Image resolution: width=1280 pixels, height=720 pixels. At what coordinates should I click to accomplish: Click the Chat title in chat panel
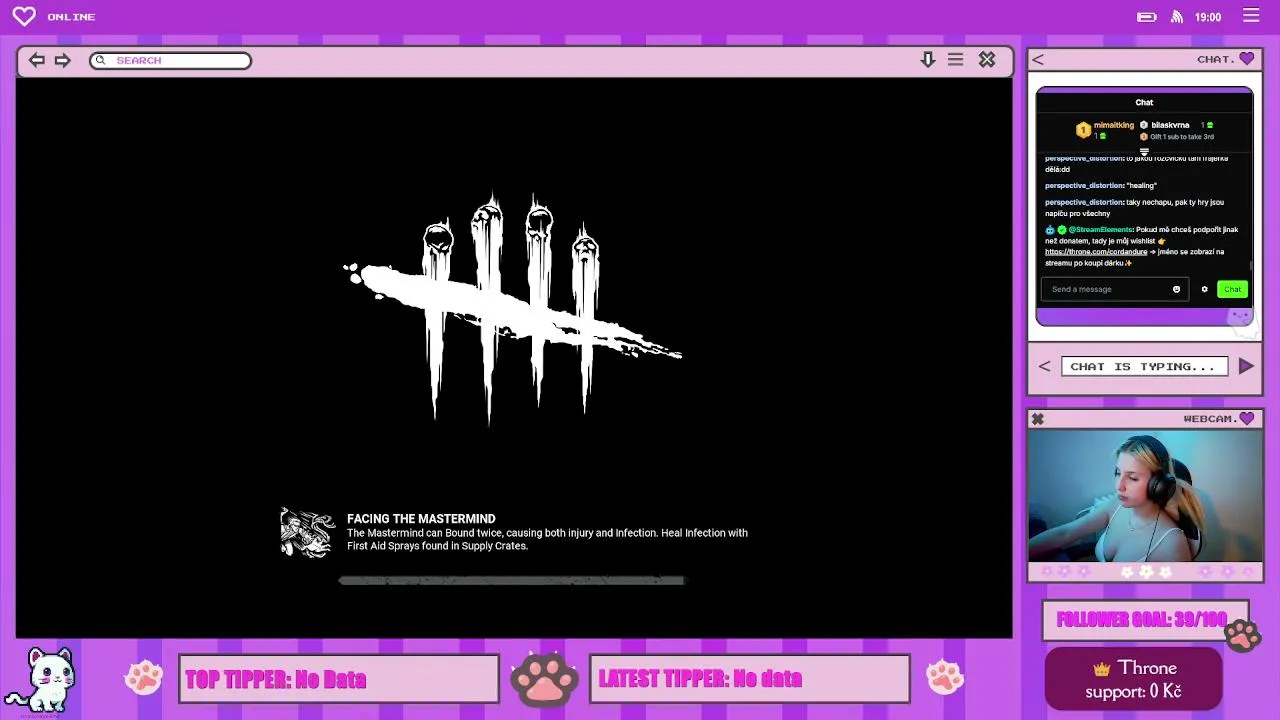click(x=1144, y=102)
